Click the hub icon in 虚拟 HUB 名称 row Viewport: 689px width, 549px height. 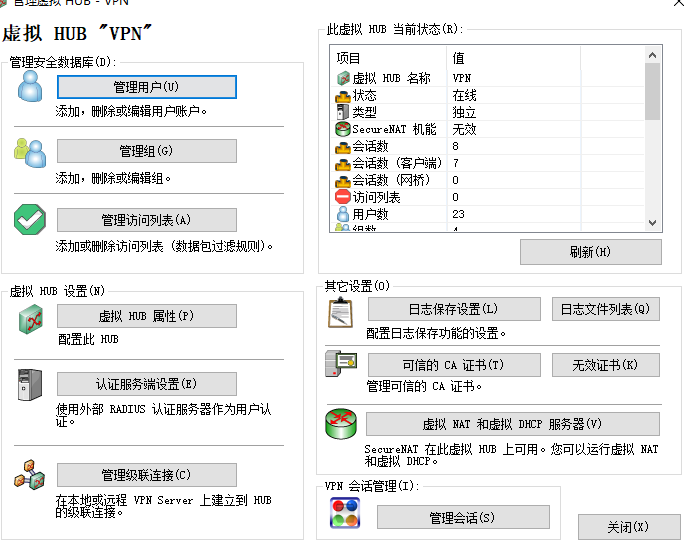343,78
